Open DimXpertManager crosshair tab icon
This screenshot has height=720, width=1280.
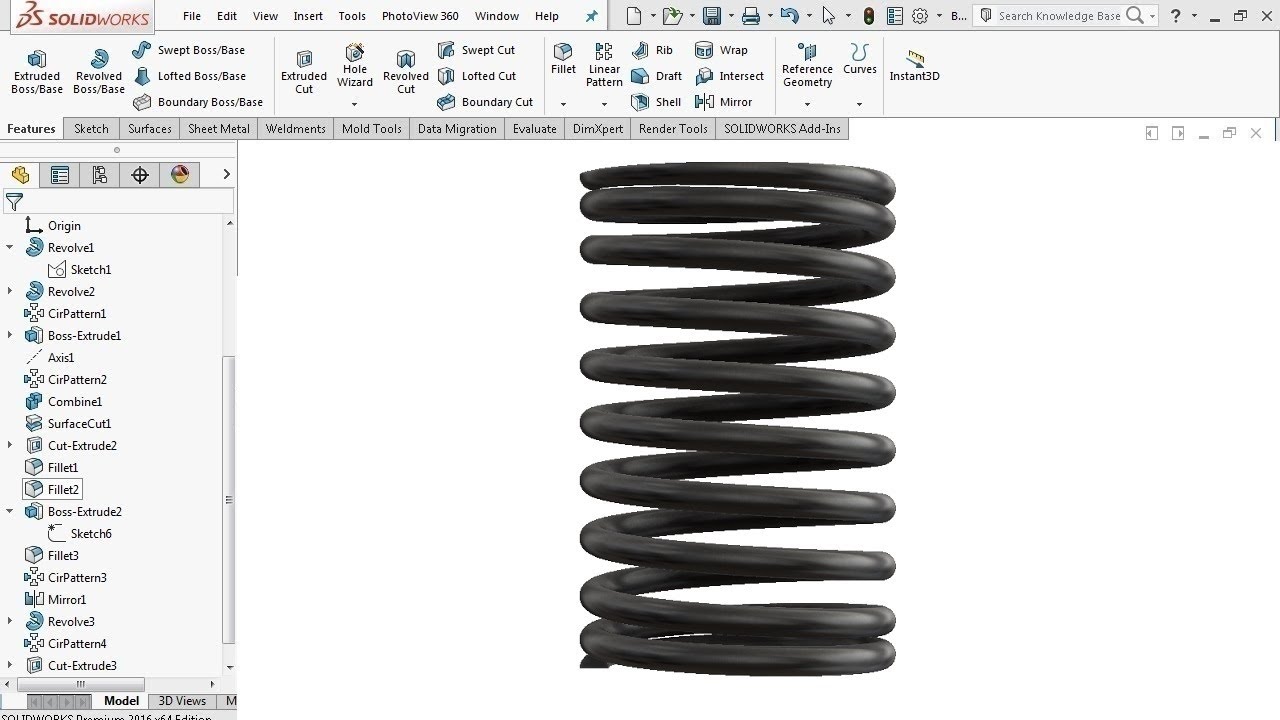coord(140,175)
